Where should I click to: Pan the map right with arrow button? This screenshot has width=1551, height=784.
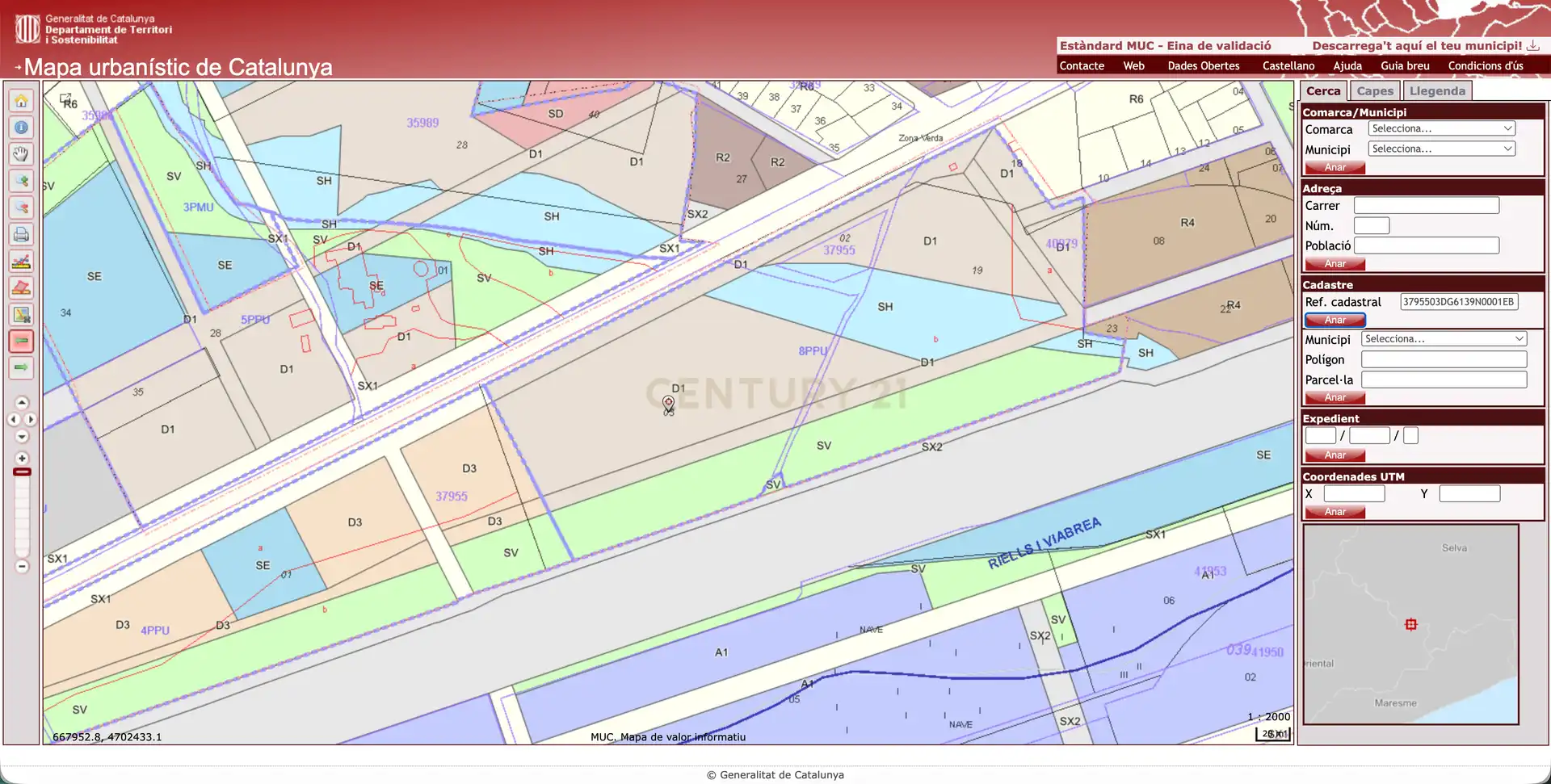tap(31, 419)
